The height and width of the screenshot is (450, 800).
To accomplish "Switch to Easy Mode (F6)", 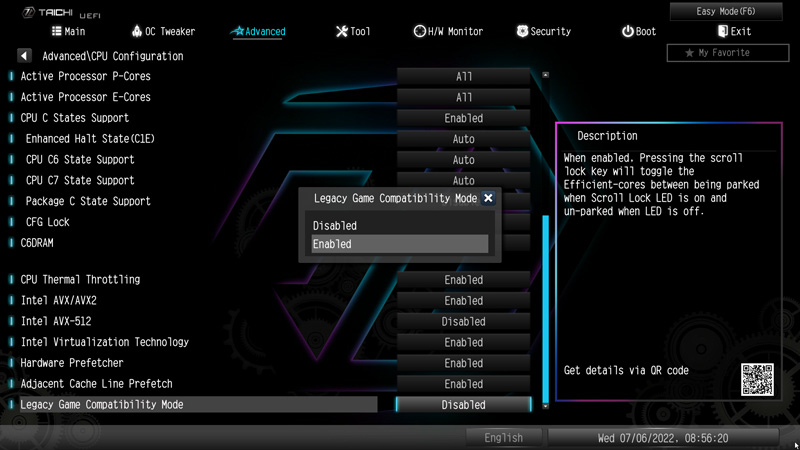I will (x=726, y=11).
